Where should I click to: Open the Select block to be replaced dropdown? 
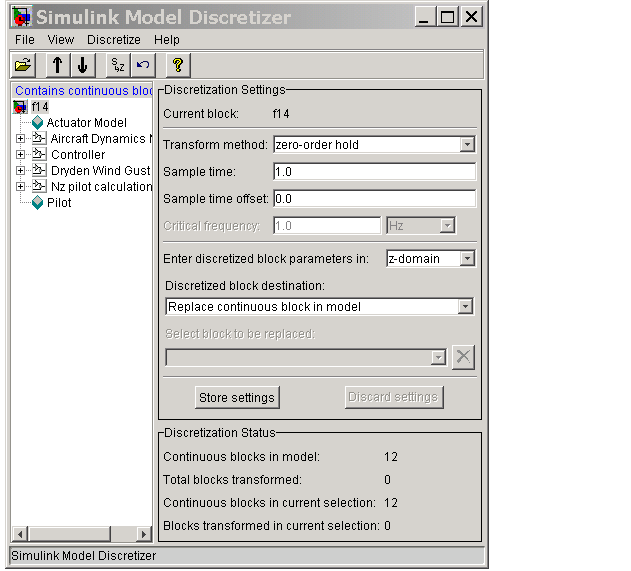(x=438, y=357)
